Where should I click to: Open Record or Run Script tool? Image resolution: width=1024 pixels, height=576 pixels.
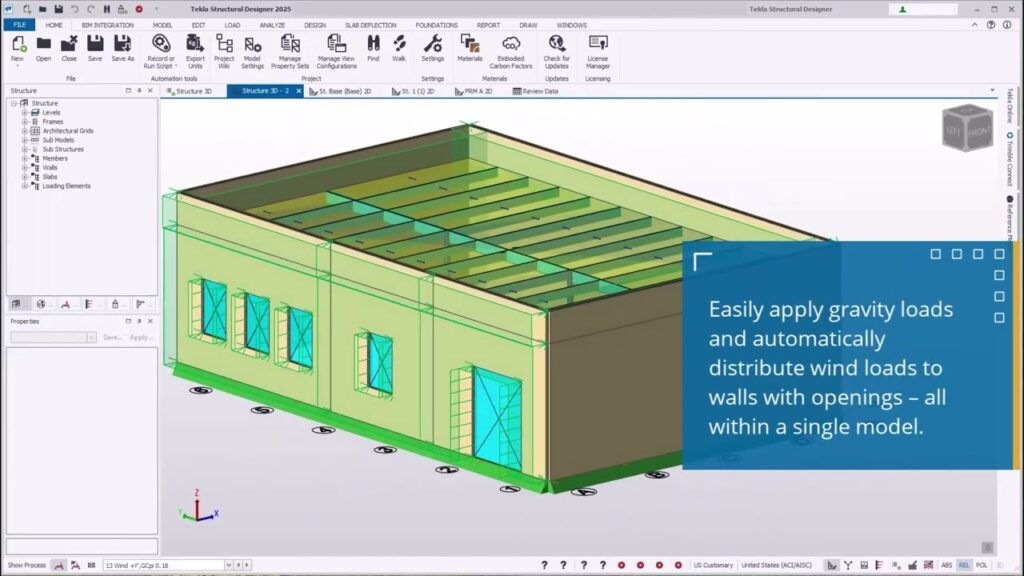tap(160, 52)
